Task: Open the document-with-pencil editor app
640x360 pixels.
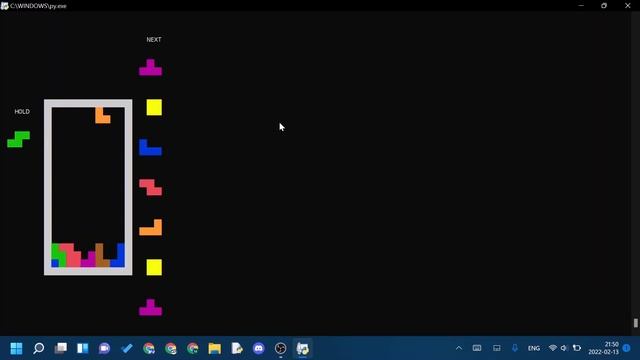Action: point(237,348)
